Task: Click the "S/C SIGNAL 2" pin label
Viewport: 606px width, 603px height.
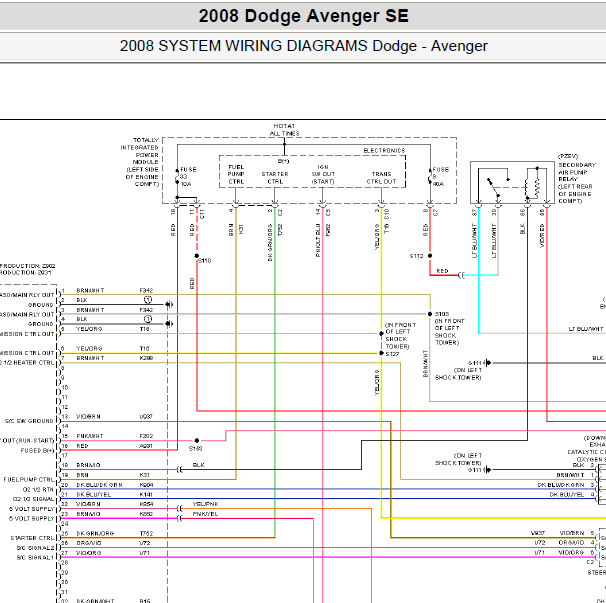Action: coord(36,548)
